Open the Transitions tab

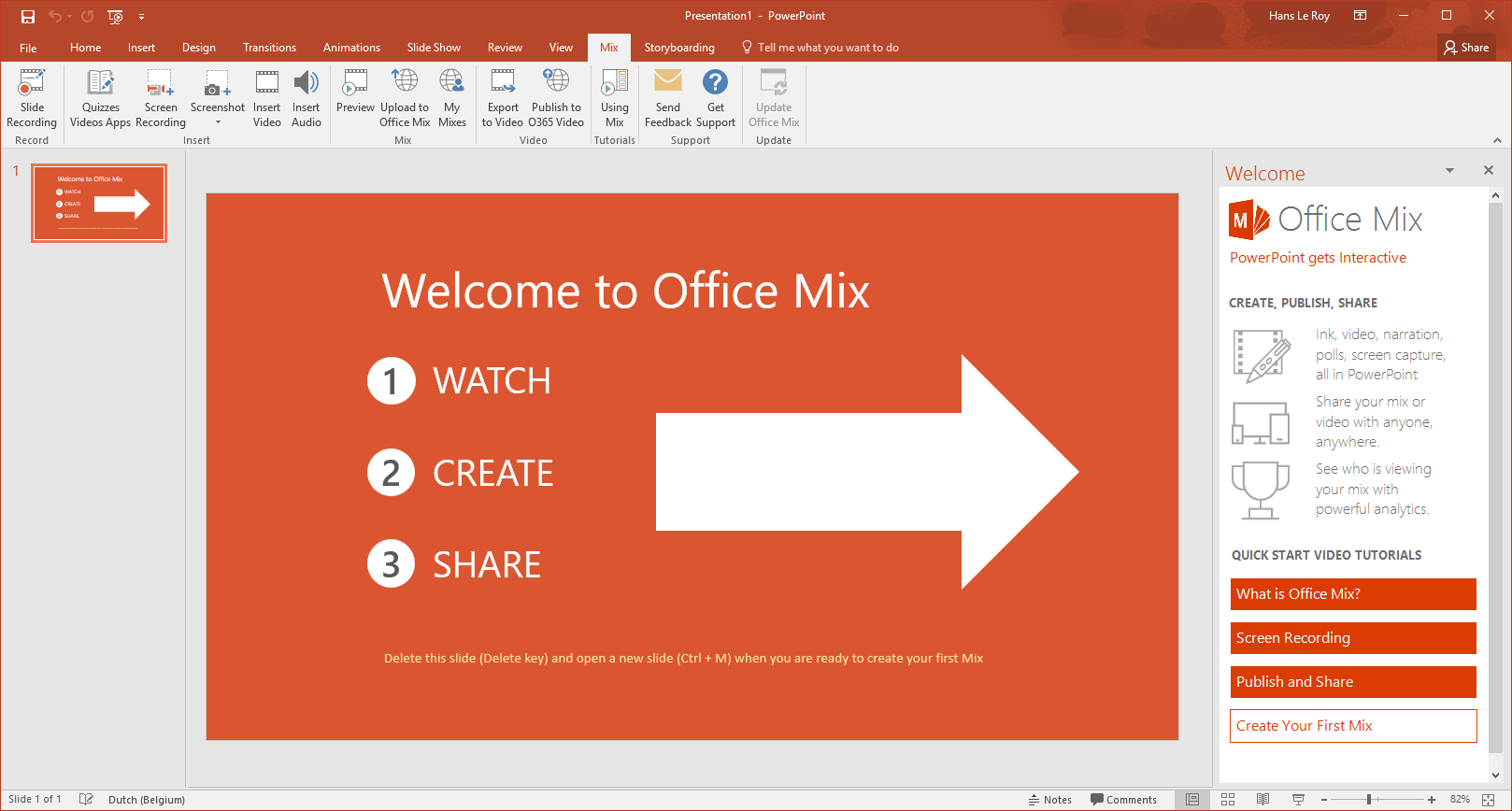(x=269, y=48)
